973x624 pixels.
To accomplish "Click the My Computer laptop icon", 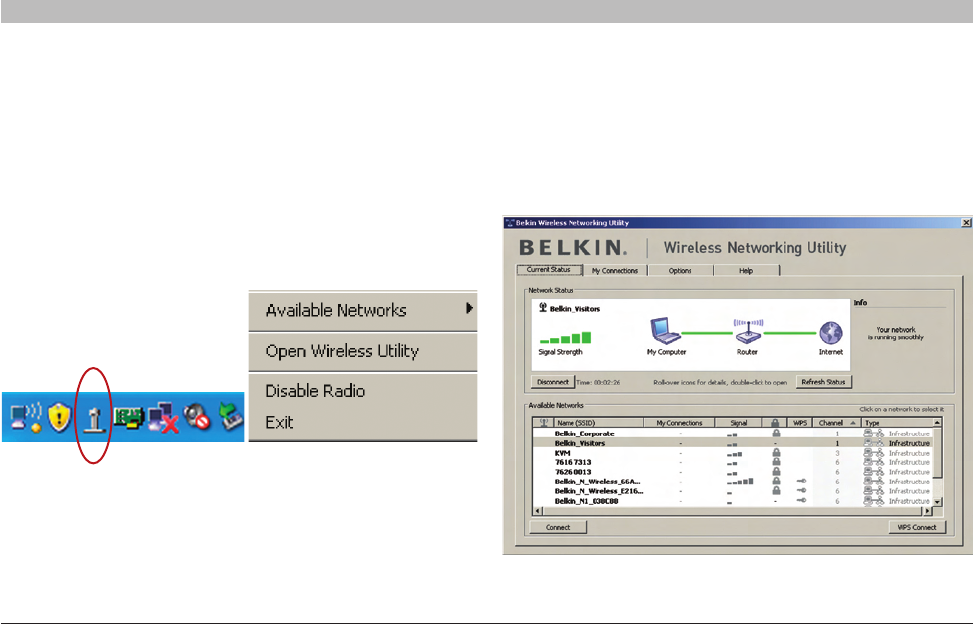I will pyautogui.click(x=665, y=331).
